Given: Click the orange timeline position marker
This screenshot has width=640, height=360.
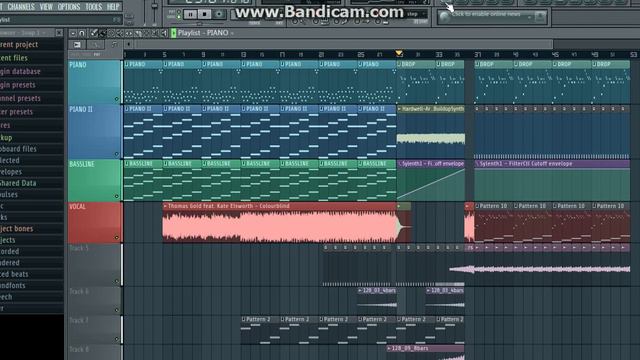Looking at the screenshot, I should 399,53.
